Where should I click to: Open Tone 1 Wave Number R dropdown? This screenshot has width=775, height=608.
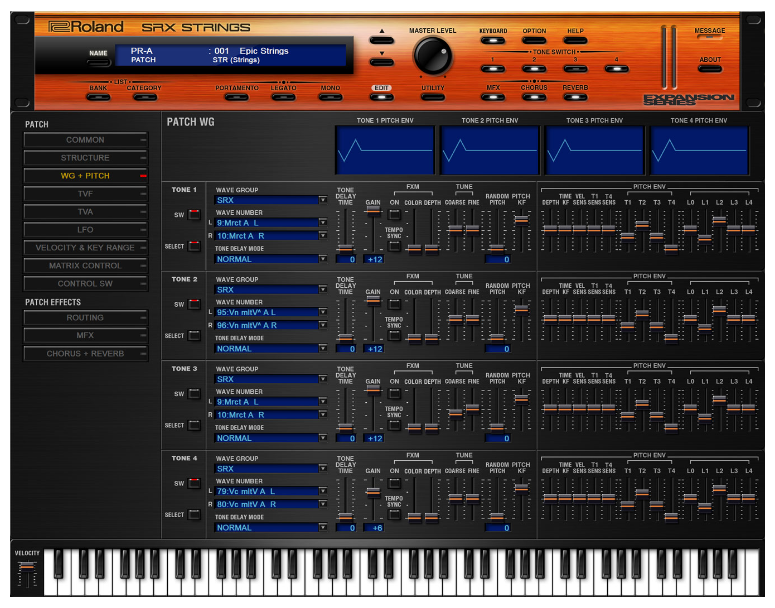[x=271, y=236]
